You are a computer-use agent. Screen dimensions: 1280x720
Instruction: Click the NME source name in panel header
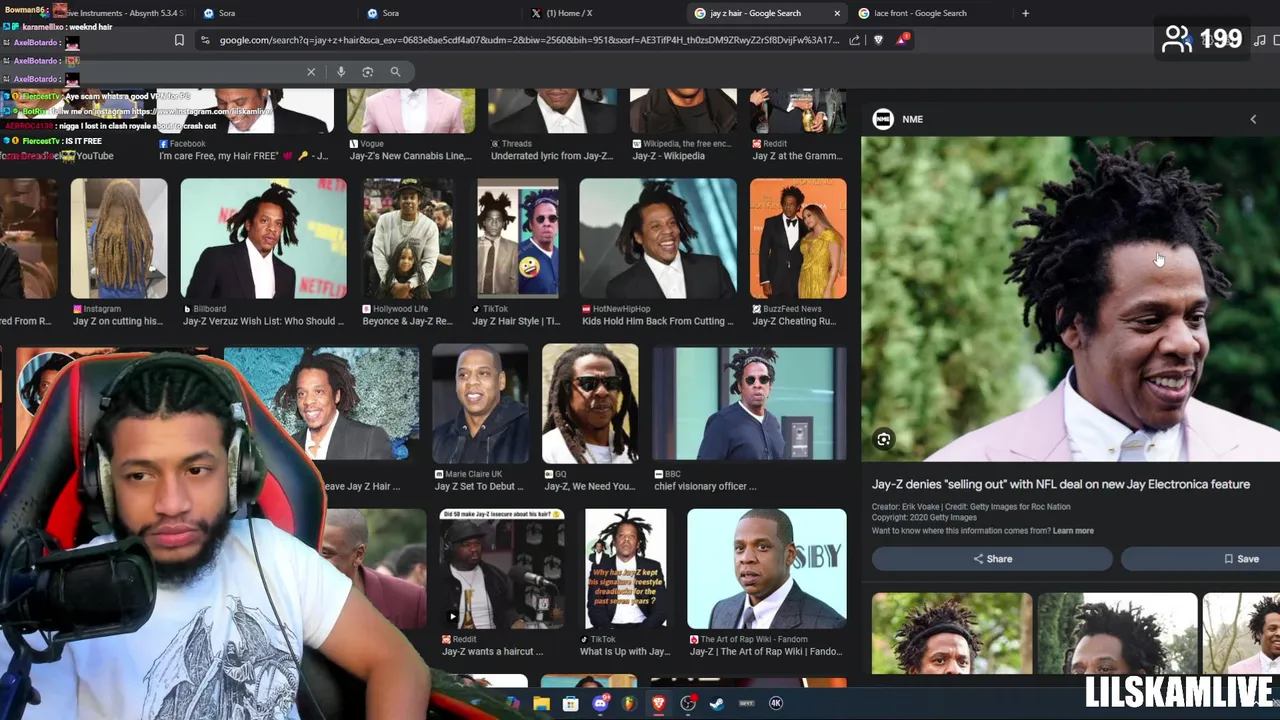pyautogui.click(x=912, y=119)
